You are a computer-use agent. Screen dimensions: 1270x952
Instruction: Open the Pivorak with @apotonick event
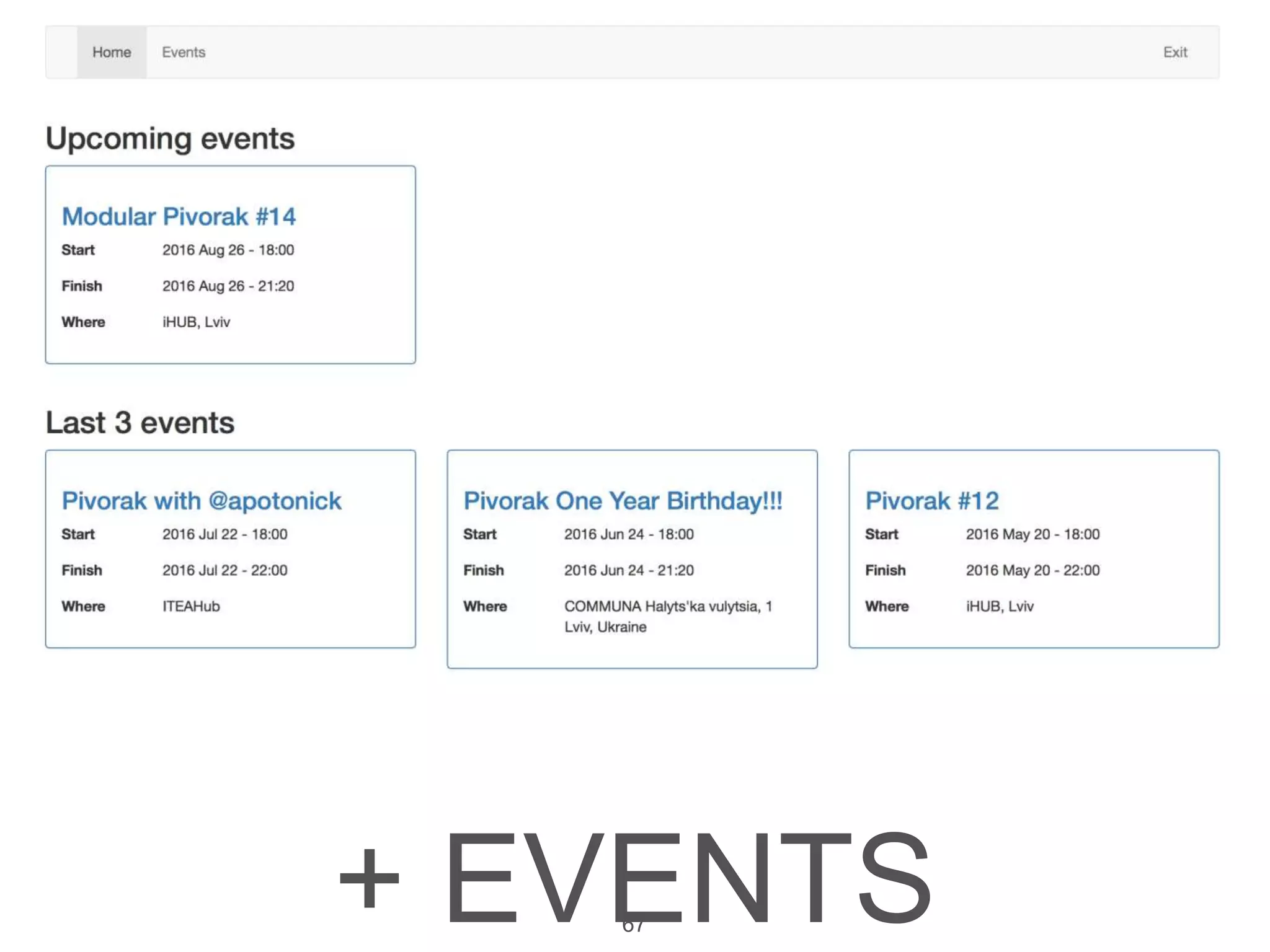click(x=202, y=501)
